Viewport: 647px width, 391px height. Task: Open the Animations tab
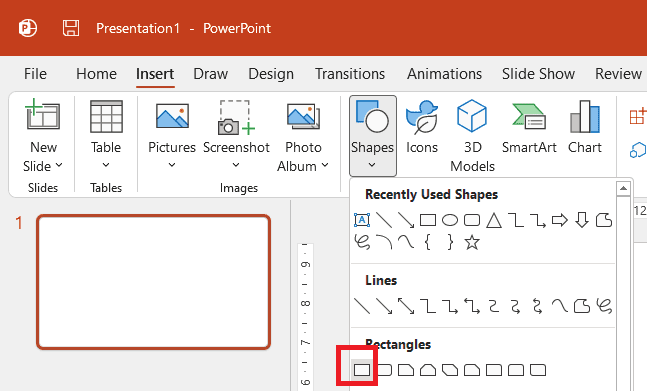pos(444,74)
